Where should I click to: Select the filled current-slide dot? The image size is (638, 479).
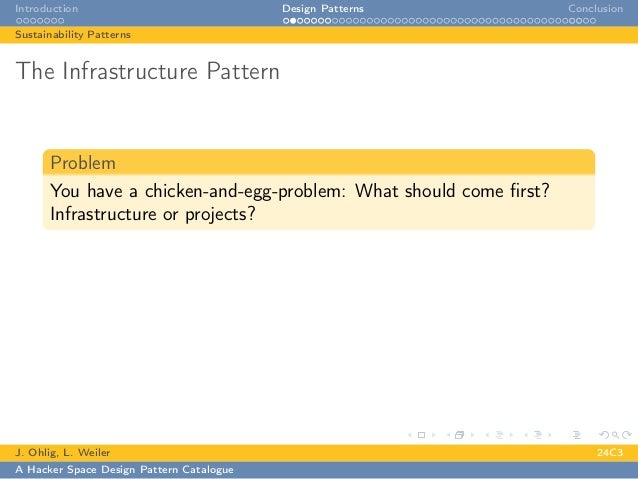(x=293, y=21)
